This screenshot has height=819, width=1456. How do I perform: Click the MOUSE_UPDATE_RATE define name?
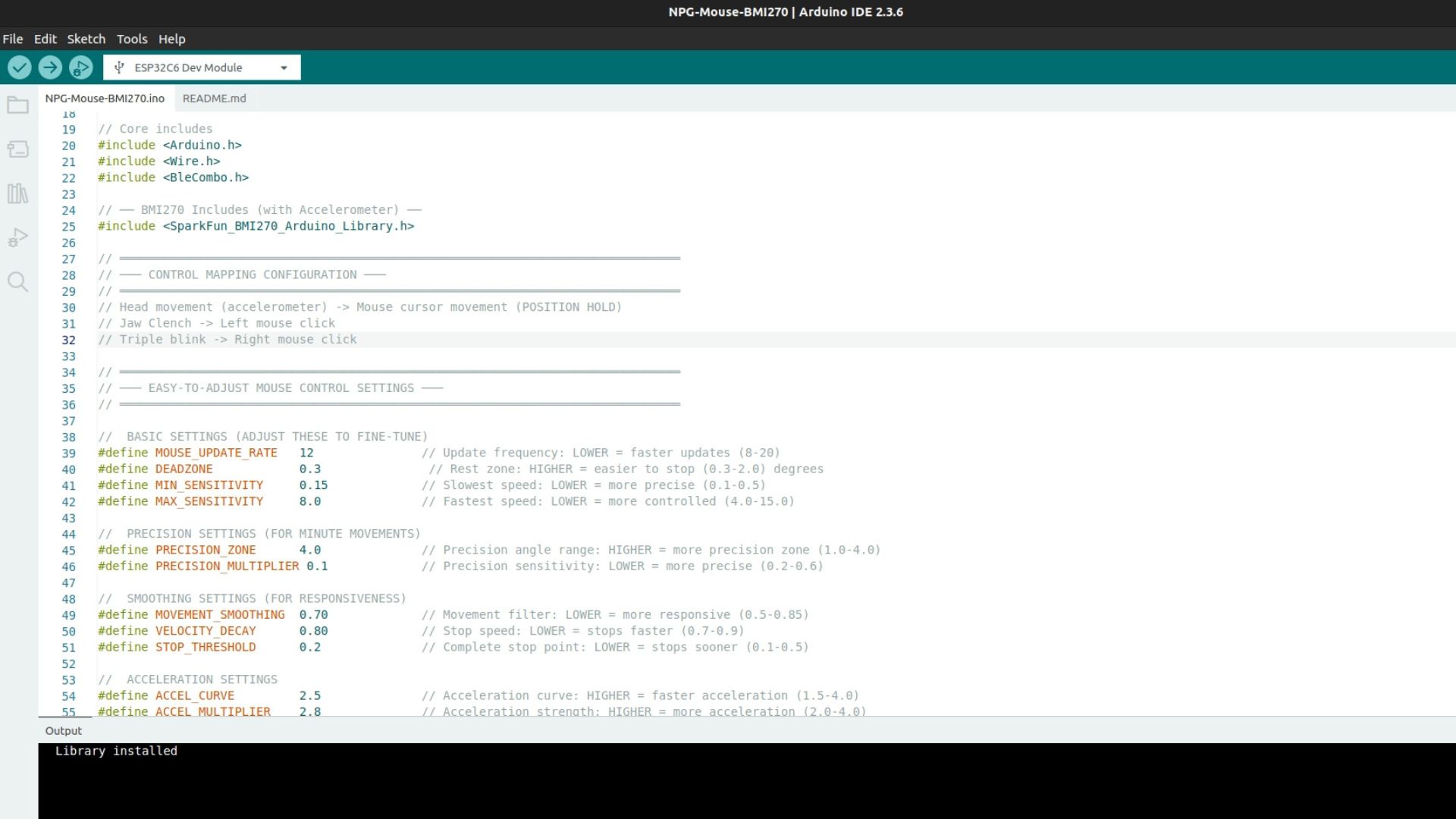tap(216, 453)
